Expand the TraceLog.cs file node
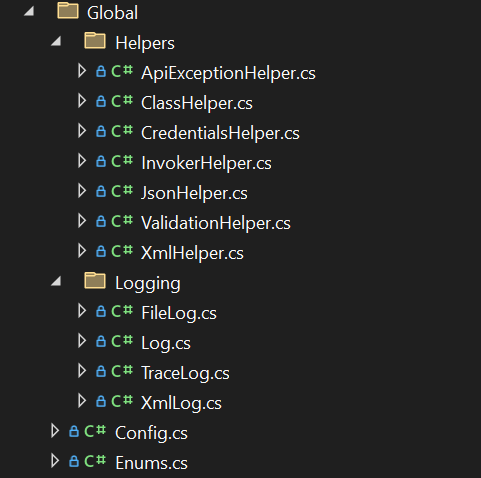This screenshot has width=481, height=478. click(x=82, y=371)
